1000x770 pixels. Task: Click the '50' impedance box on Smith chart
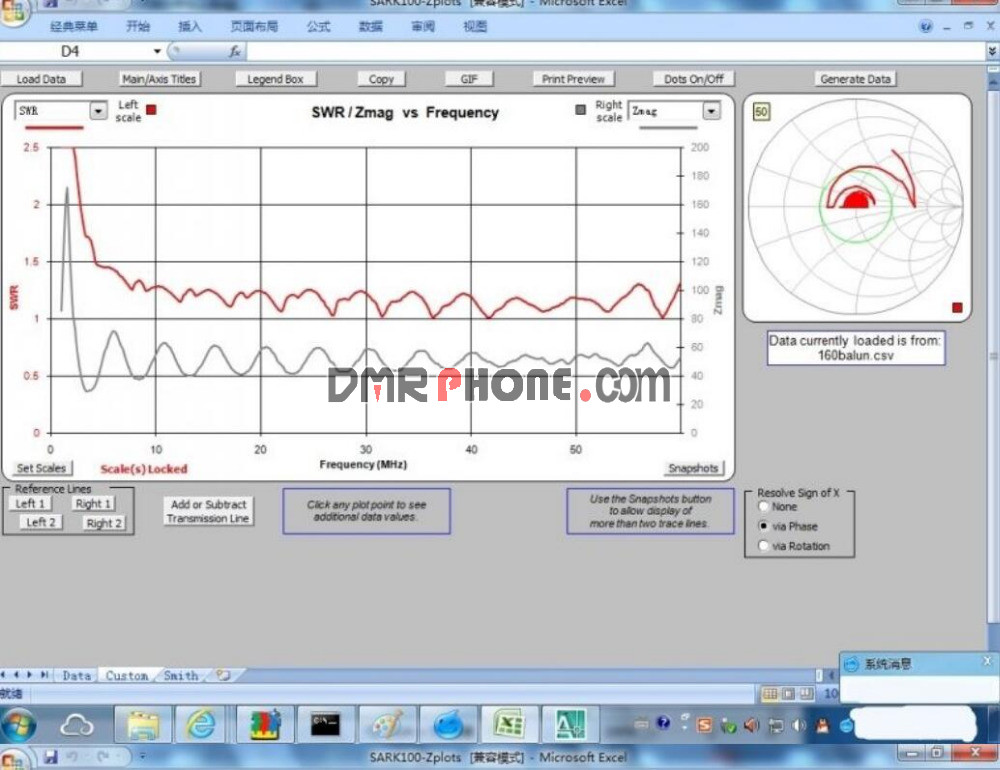(761, 112)
